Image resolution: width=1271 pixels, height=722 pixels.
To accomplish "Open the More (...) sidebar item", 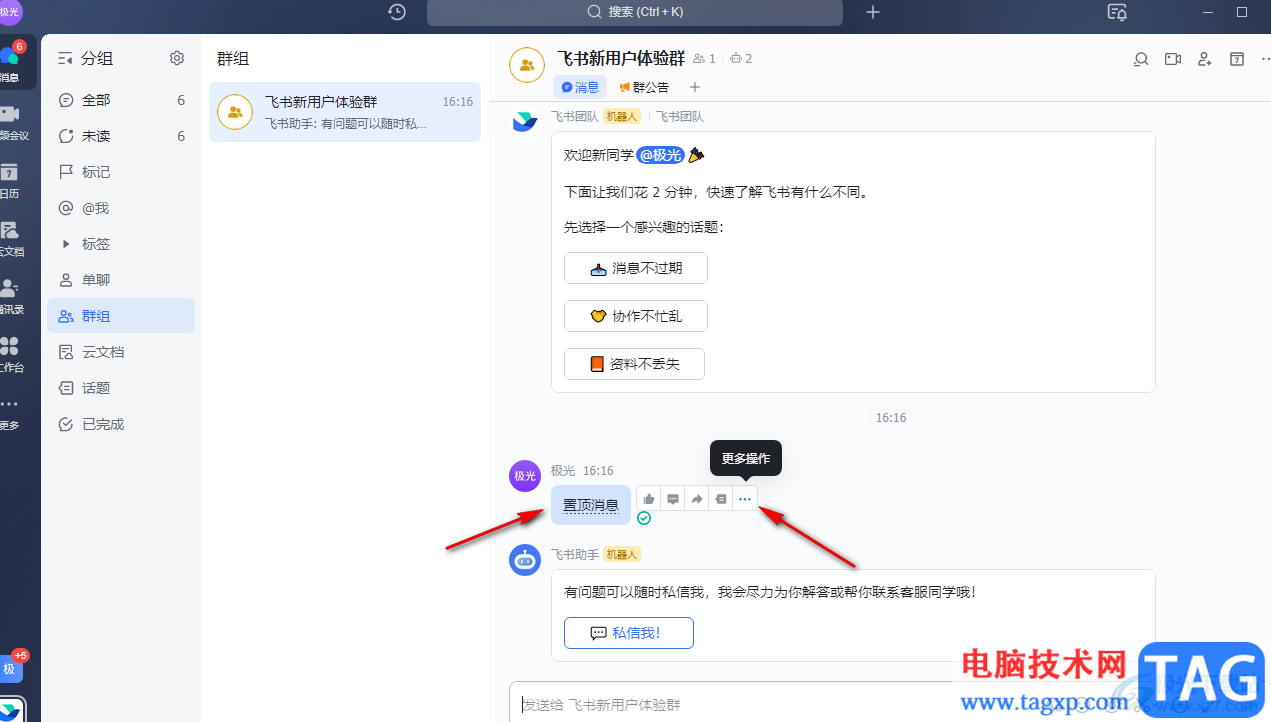I will [10, 412].
